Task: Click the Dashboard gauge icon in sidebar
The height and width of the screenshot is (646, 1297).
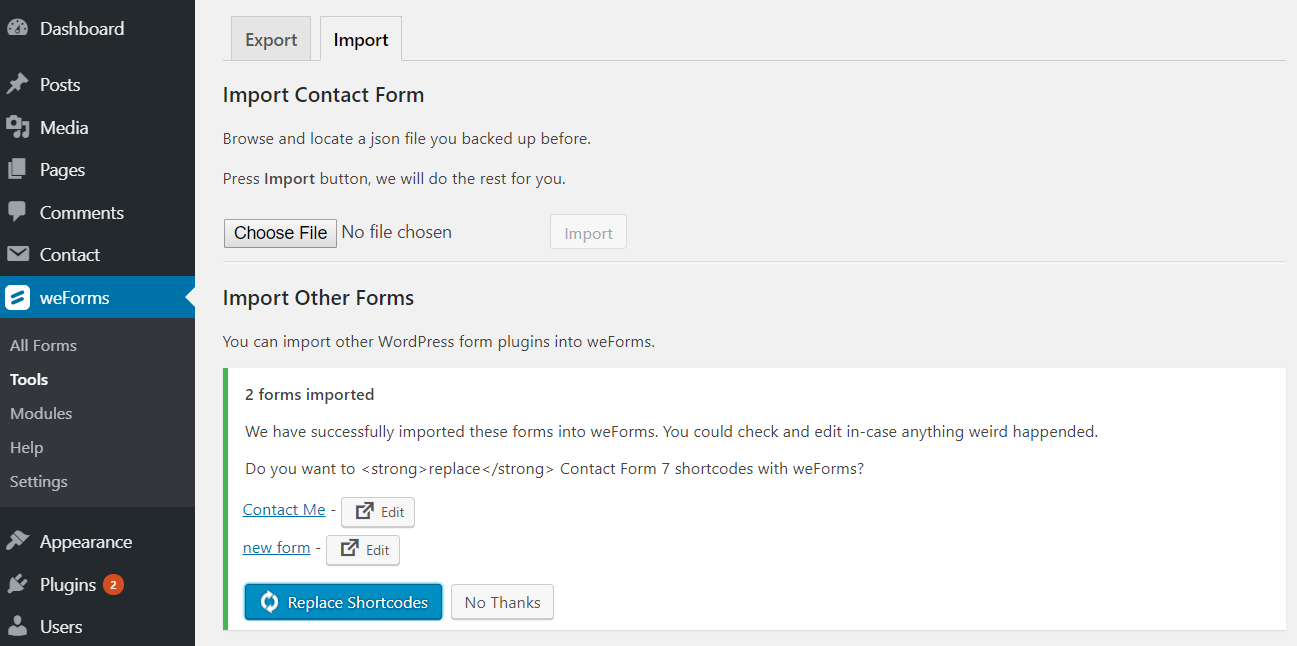Action: point(17,29)
